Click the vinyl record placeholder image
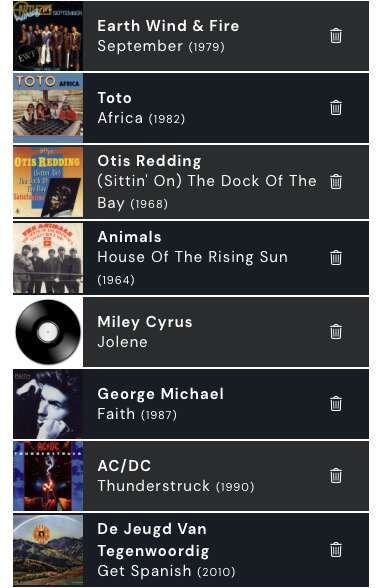Image resolution: width=380 pixels, height=588 pixels. [x=48, y=332]
